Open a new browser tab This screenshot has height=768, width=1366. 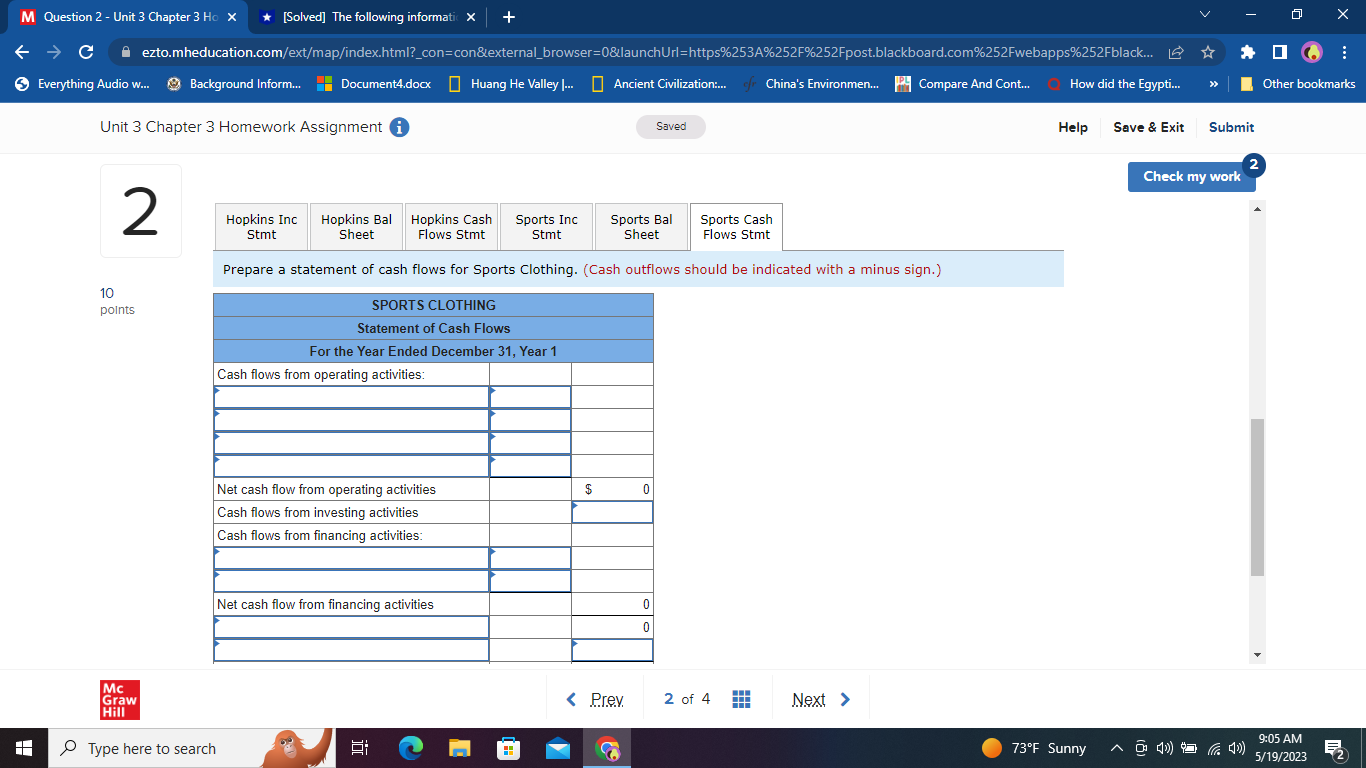coord(509,17)
